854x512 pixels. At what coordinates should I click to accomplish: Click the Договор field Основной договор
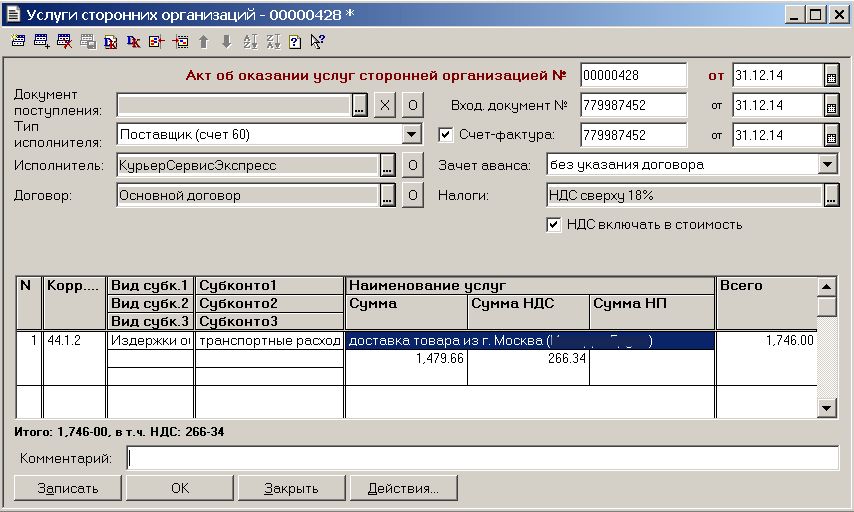click(248, 196)
